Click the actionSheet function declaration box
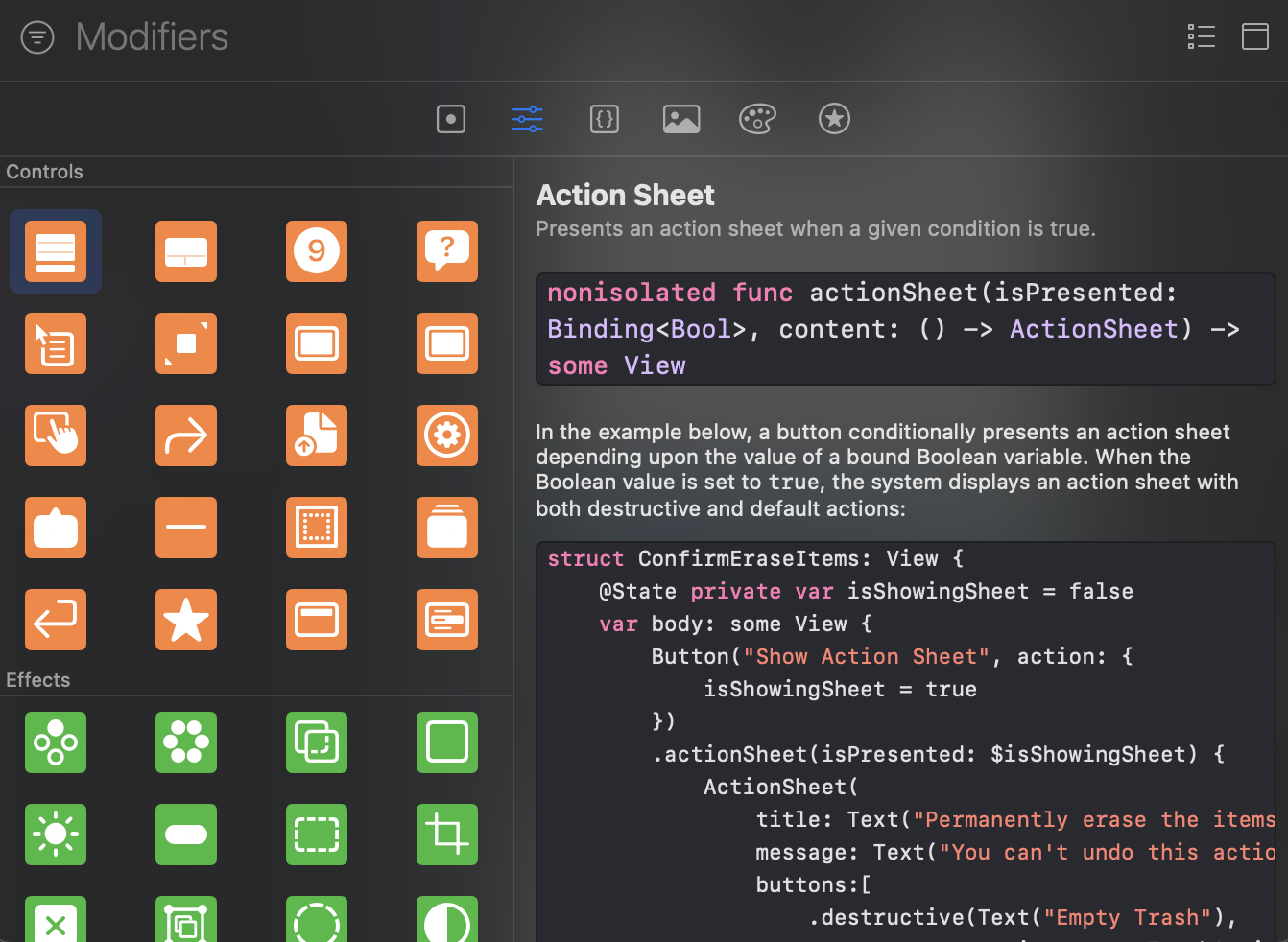 coord(905,329)
